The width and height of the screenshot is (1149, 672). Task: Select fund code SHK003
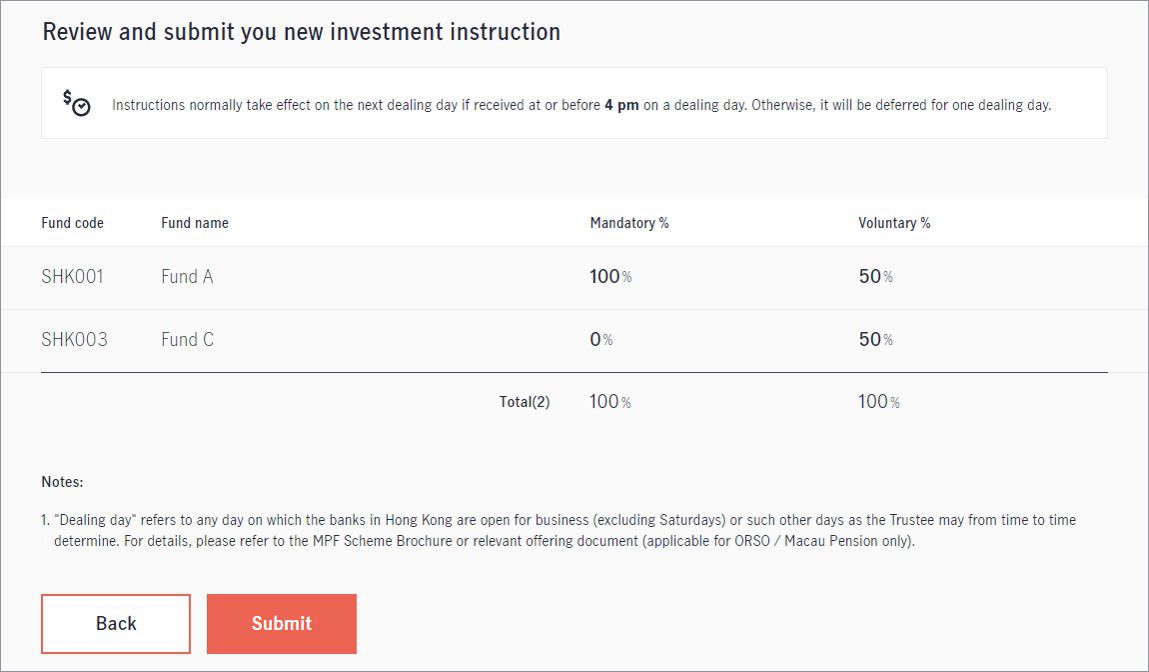(74, 339)
